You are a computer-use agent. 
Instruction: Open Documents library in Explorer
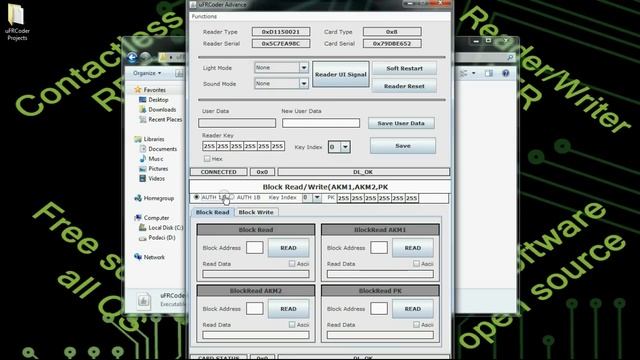158,149
